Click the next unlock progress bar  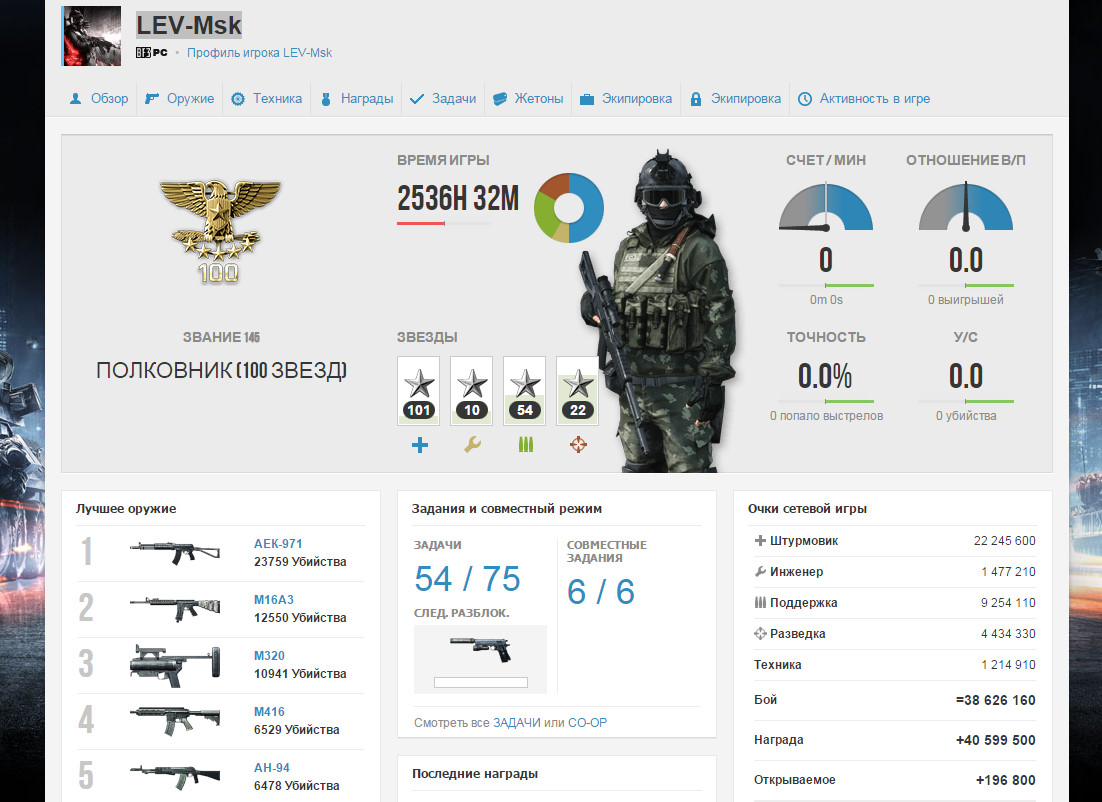click(x=480, y=682)
